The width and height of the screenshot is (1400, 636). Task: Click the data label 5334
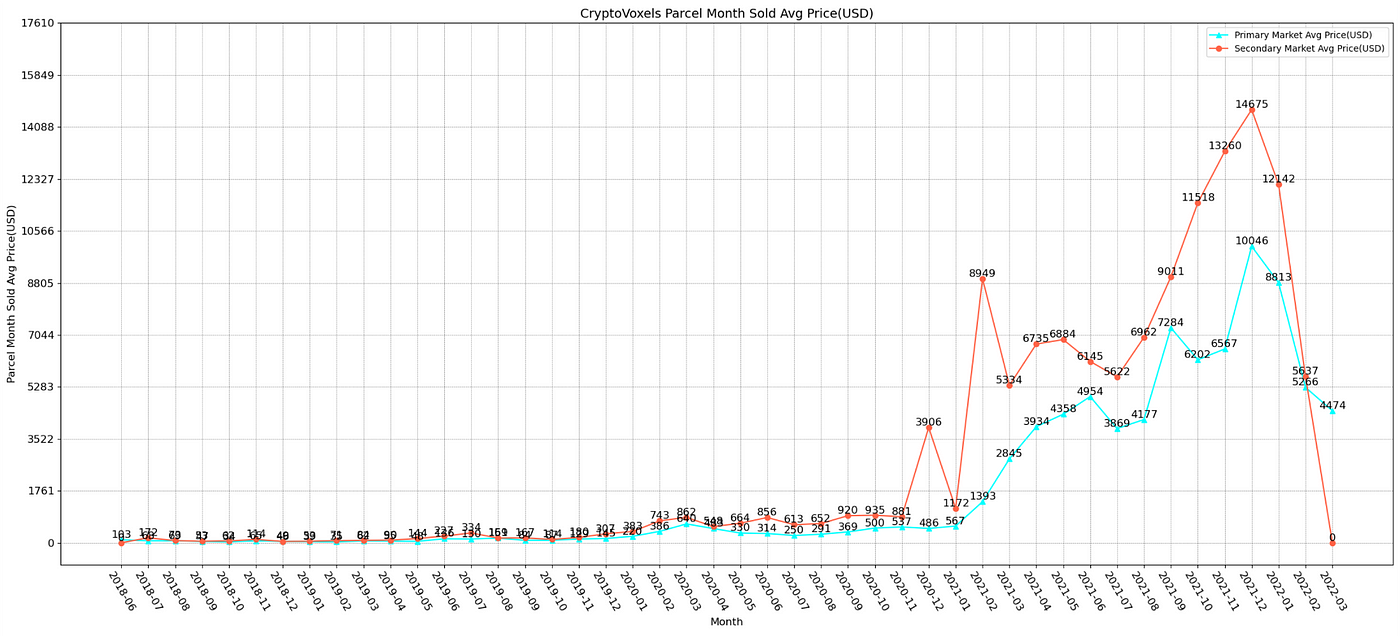pos(1009,380)
